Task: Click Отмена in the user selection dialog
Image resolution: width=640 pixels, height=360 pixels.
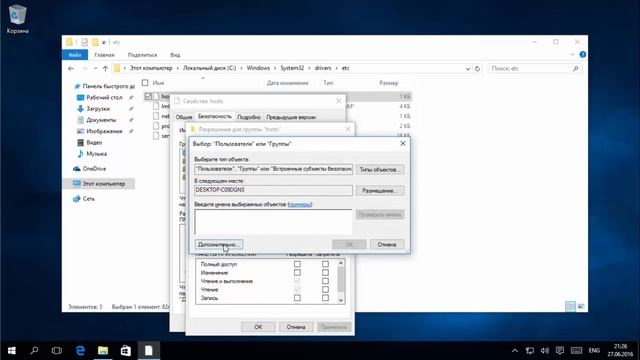Action: tap(387, 244)
